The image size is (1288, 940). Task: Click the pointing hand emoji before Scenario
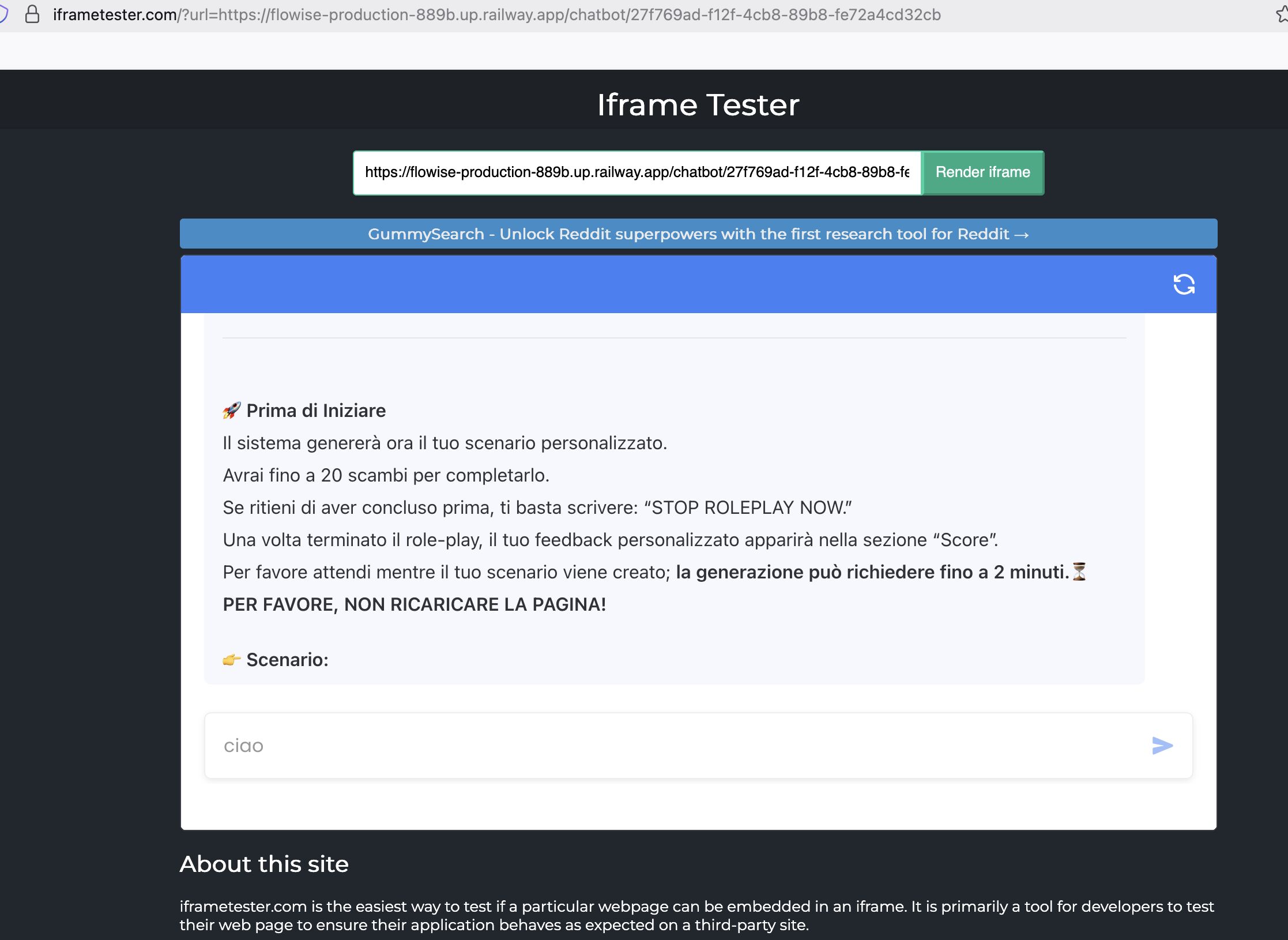[231, 660]
